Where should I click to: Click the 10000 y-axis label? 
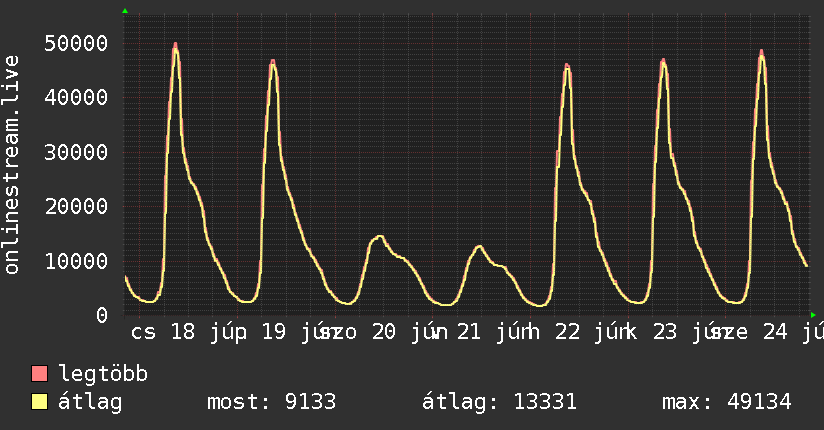click(x=76, y=261)
